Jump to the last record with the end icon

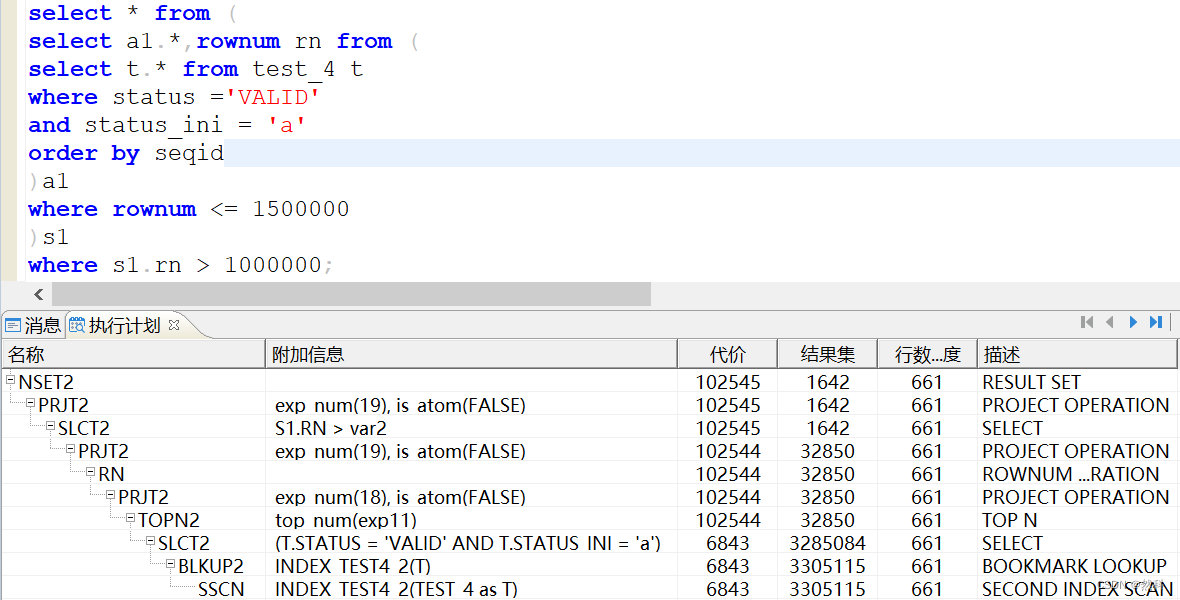[x=1156, y=322]
